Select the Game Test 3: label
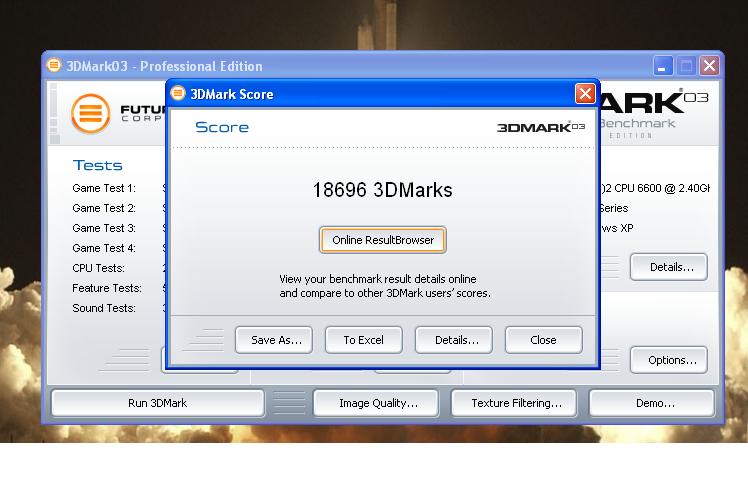This screenshot has width=748, height=480. [104, 228]
